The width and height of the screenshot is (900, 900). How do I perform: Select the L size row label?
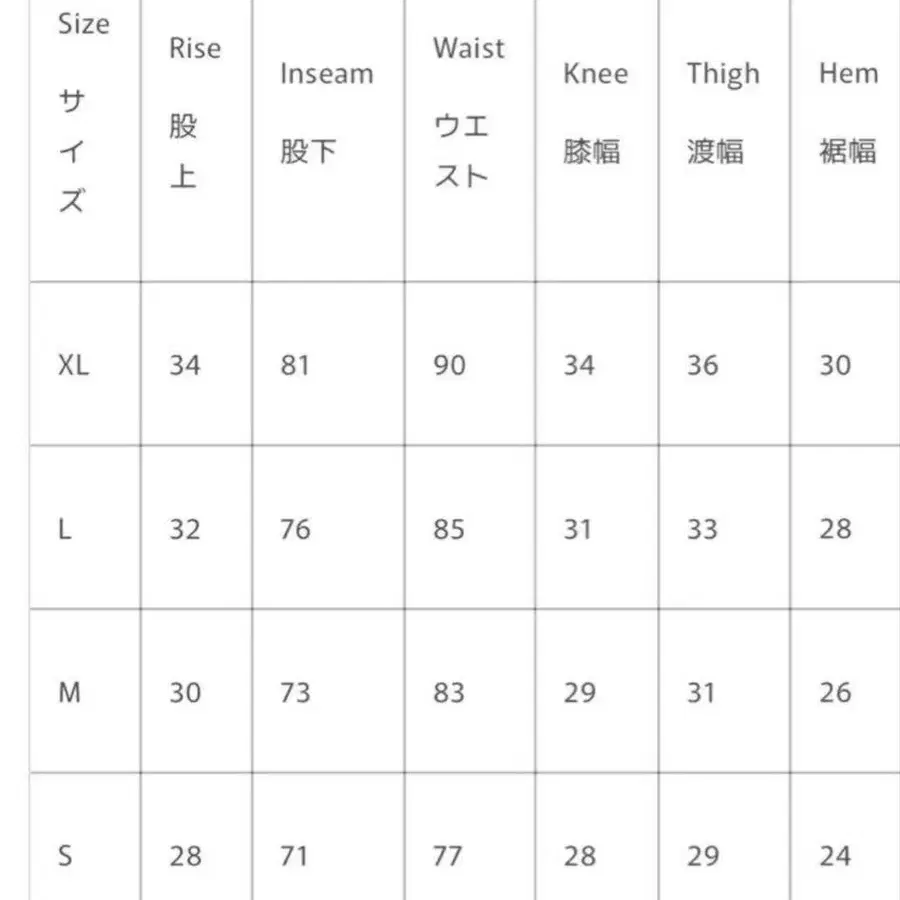tap(65, 529)
